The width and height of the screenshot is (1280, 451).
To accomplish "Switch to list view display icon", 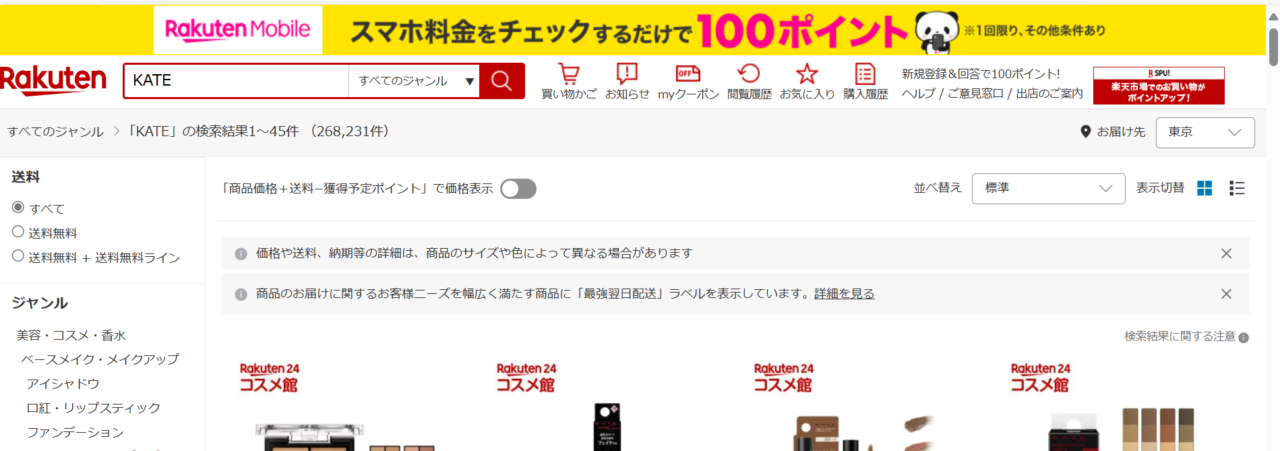I will coord(1237,188).
